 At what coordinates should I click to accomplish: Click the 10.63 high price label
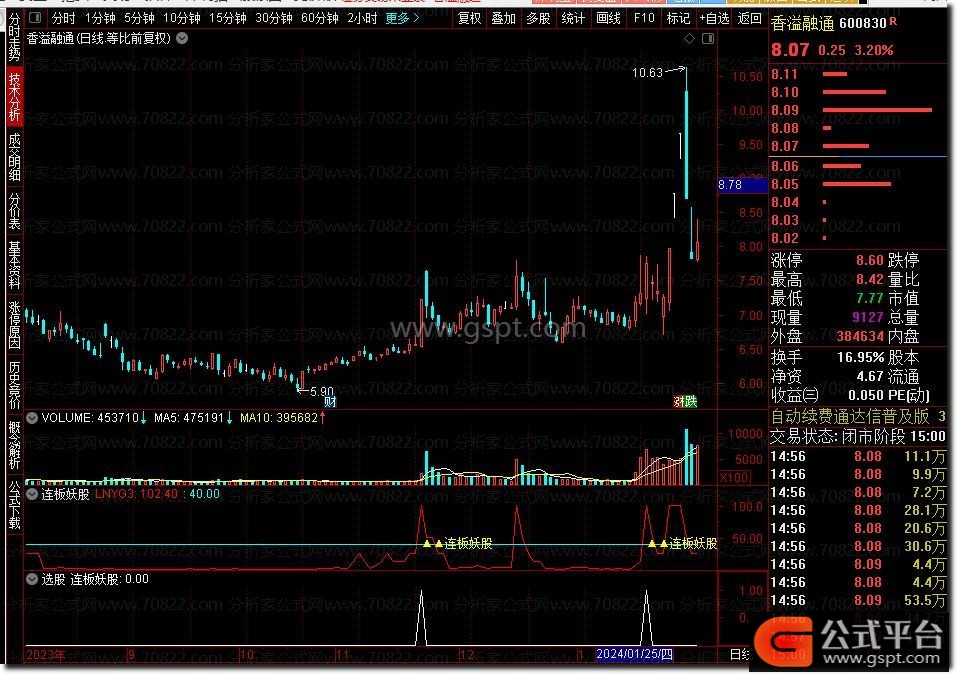(x=647, y=73)
